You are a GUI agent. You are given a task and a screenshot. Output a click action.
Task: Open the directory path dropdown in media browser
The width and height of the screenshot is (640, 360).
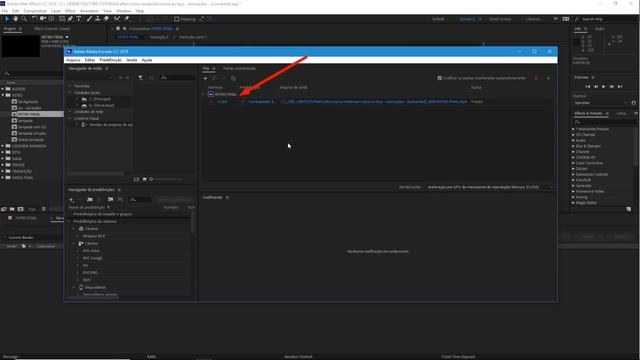(x=111, y=78)
